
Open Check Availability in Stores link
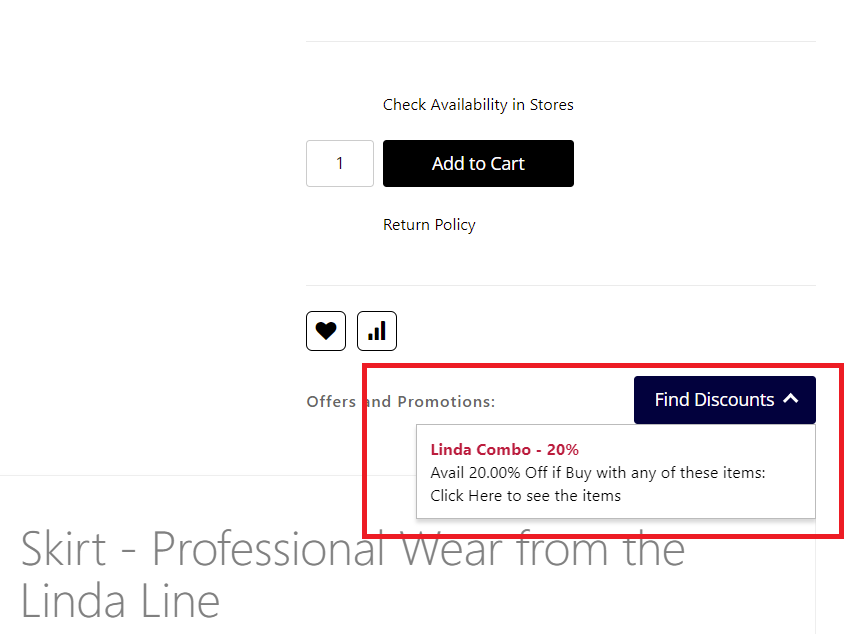pos(478,105)
